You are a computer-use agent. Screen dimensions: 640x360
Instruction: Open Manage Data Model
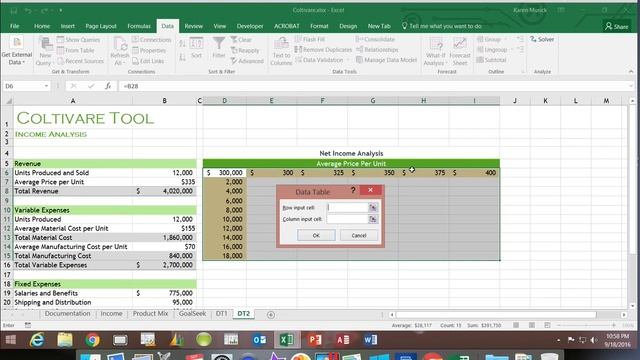click(x=386, y=60)
